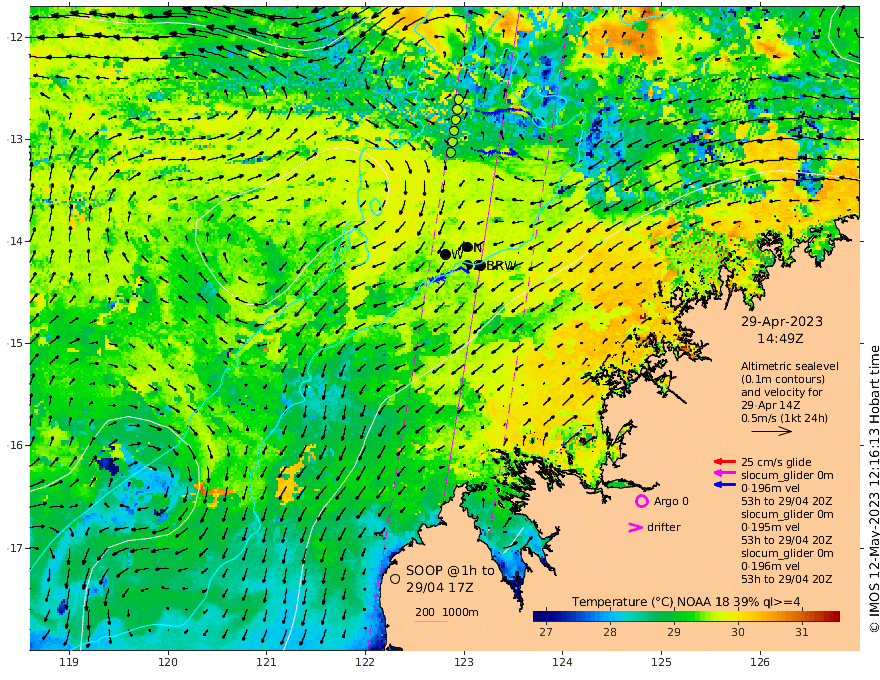Click the temperature colour bar
Screen dimensions: 880x680
[x=686, y=617]
